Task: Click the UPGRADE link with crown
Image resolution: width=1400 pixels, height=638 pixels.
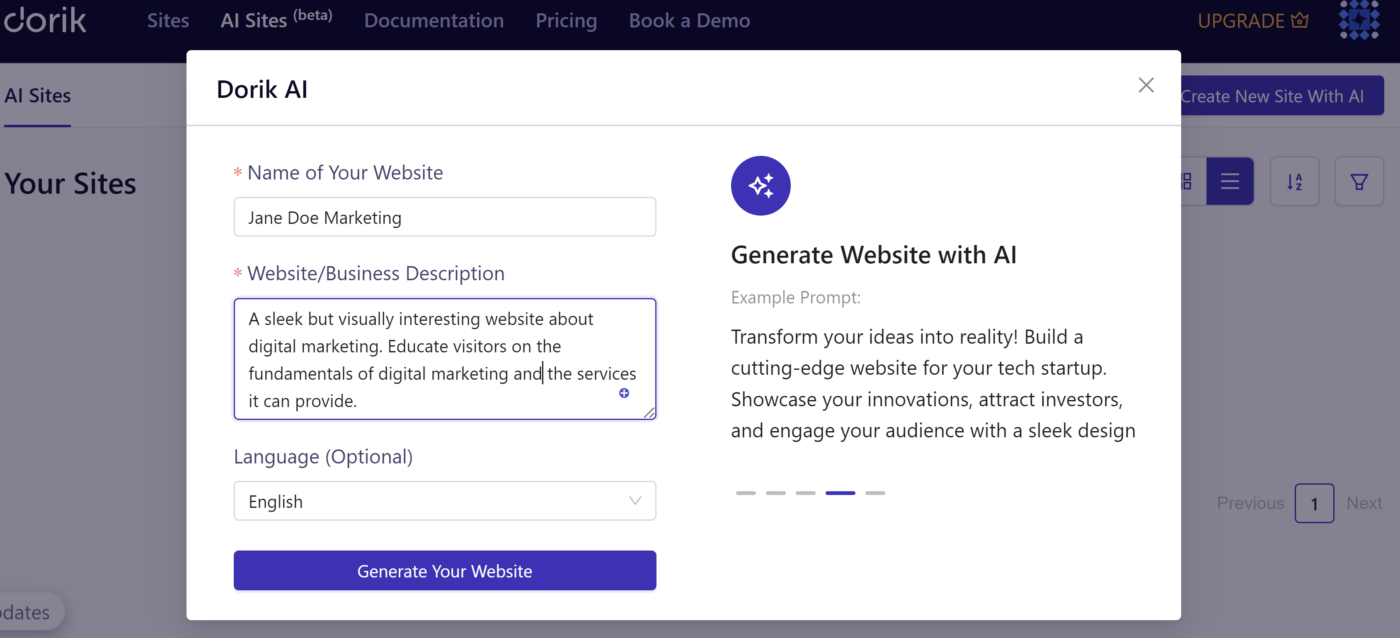Action: 1253,20
